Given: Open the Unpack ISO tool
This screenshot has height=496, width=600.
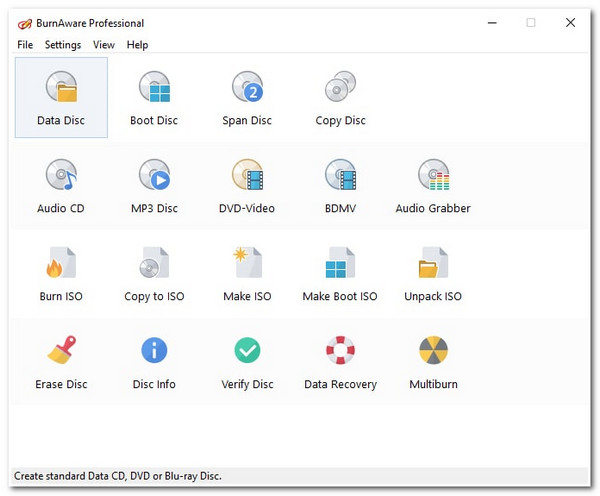Looking at the screenshot, I should tap(433, 274).
